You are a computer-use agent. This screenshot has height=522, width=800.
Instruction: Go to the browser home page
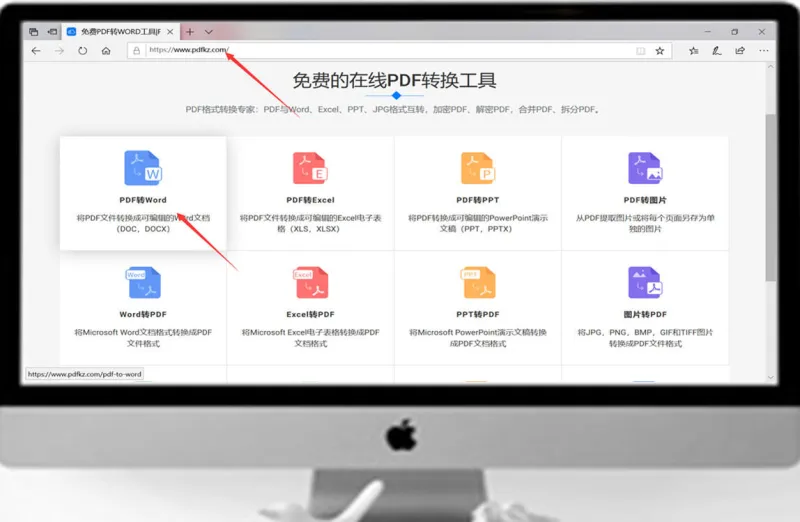[x=106, y=51]
